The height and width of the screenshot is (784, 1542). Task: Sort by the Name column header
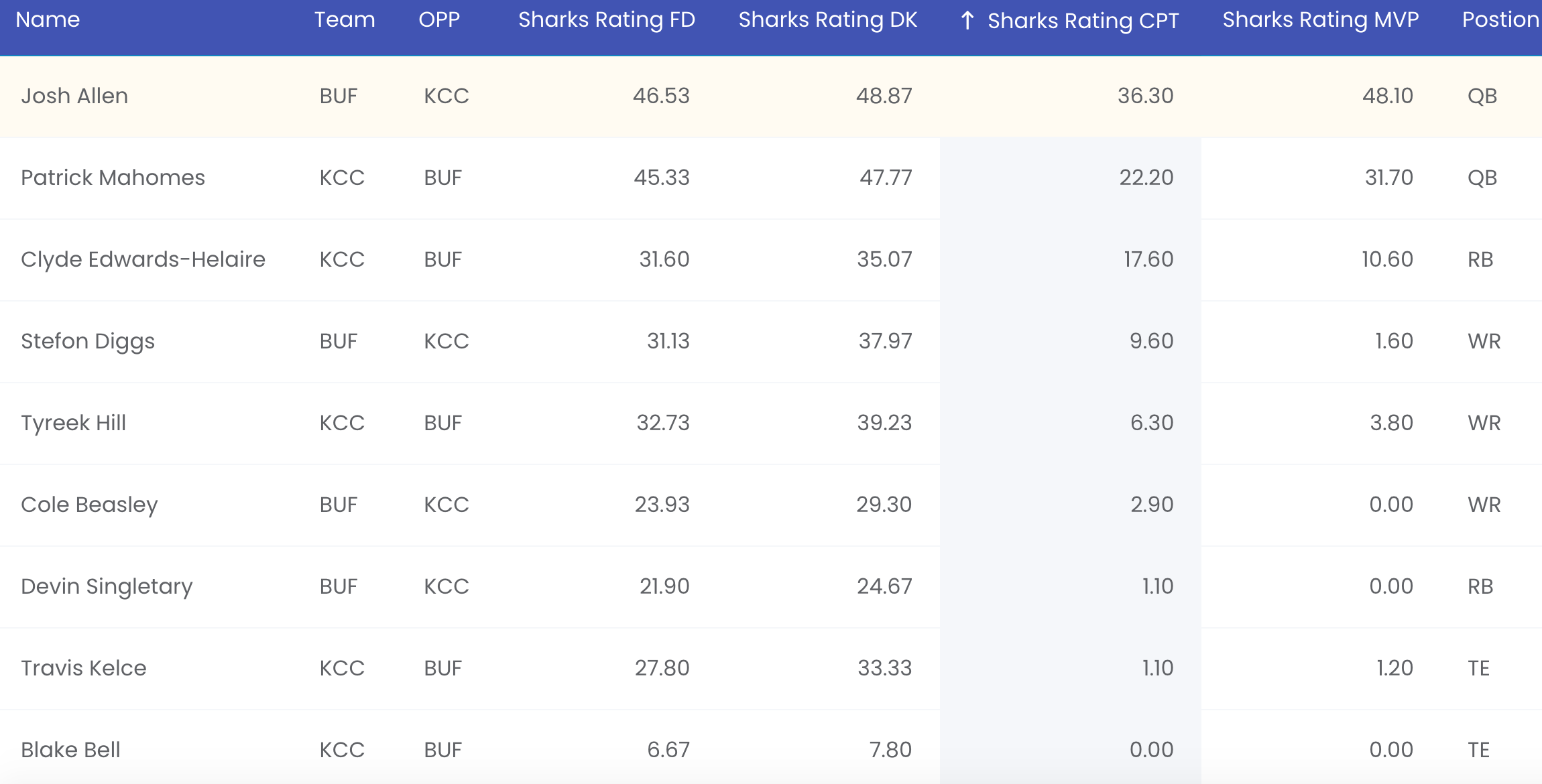tap(48, 19)
